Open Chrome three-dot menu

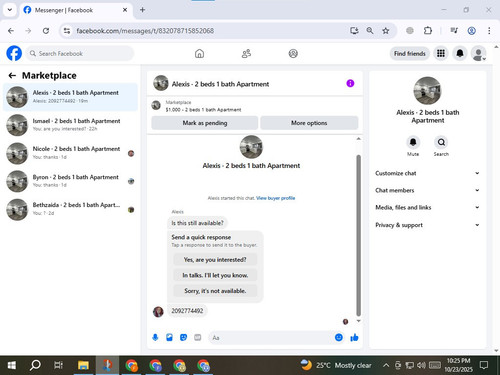tap(489, 31)
